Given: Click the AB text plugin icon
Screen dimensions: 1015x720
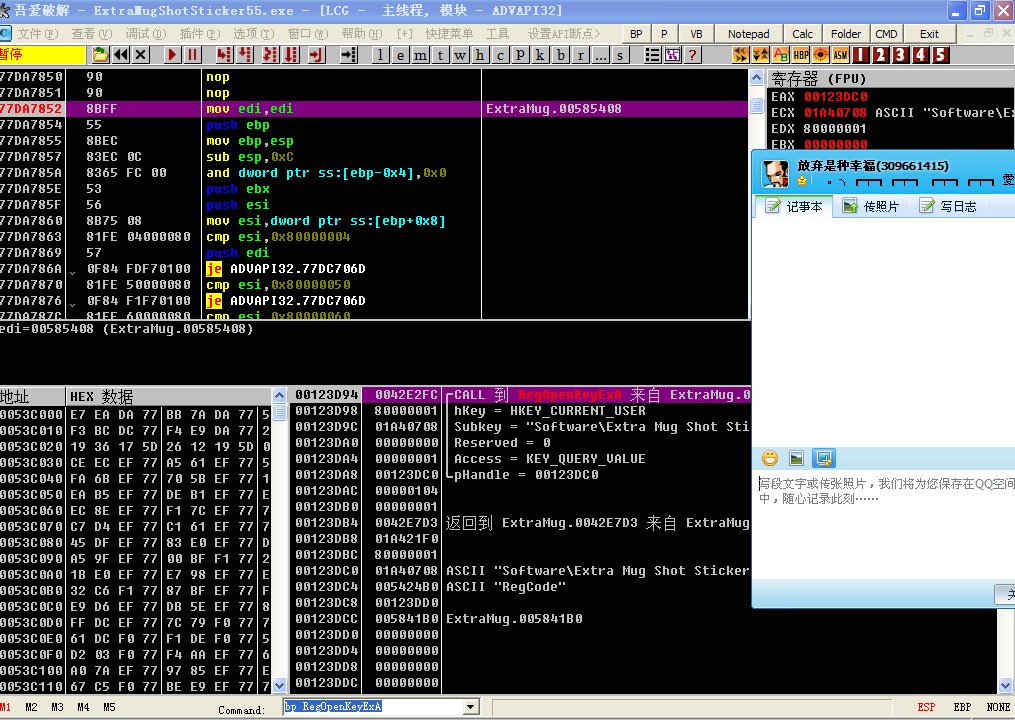Looking at the screenshot, I should (x=781, y=55).
